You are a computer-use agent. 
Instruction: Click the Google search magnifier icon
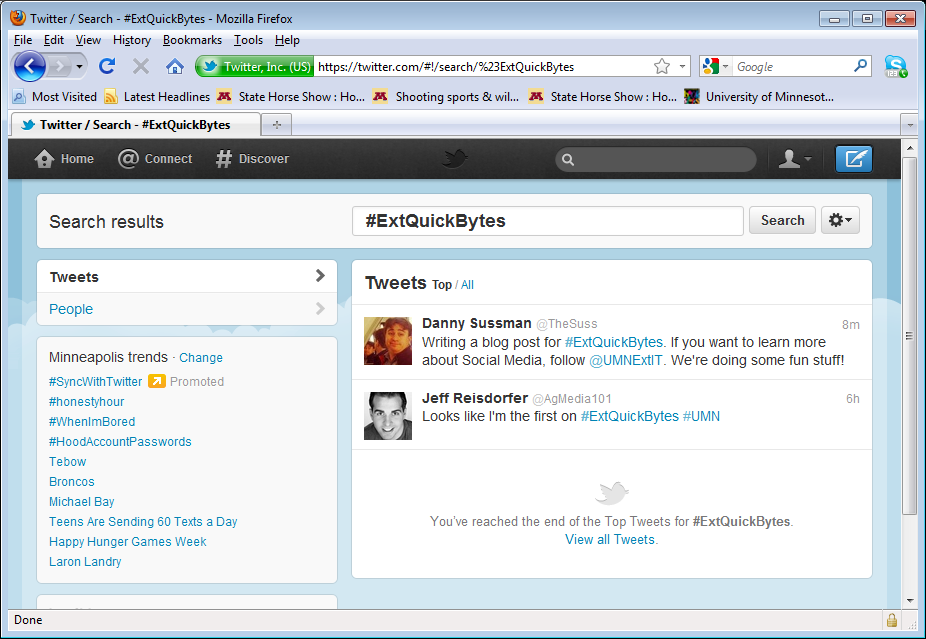(x=860, y=66)
